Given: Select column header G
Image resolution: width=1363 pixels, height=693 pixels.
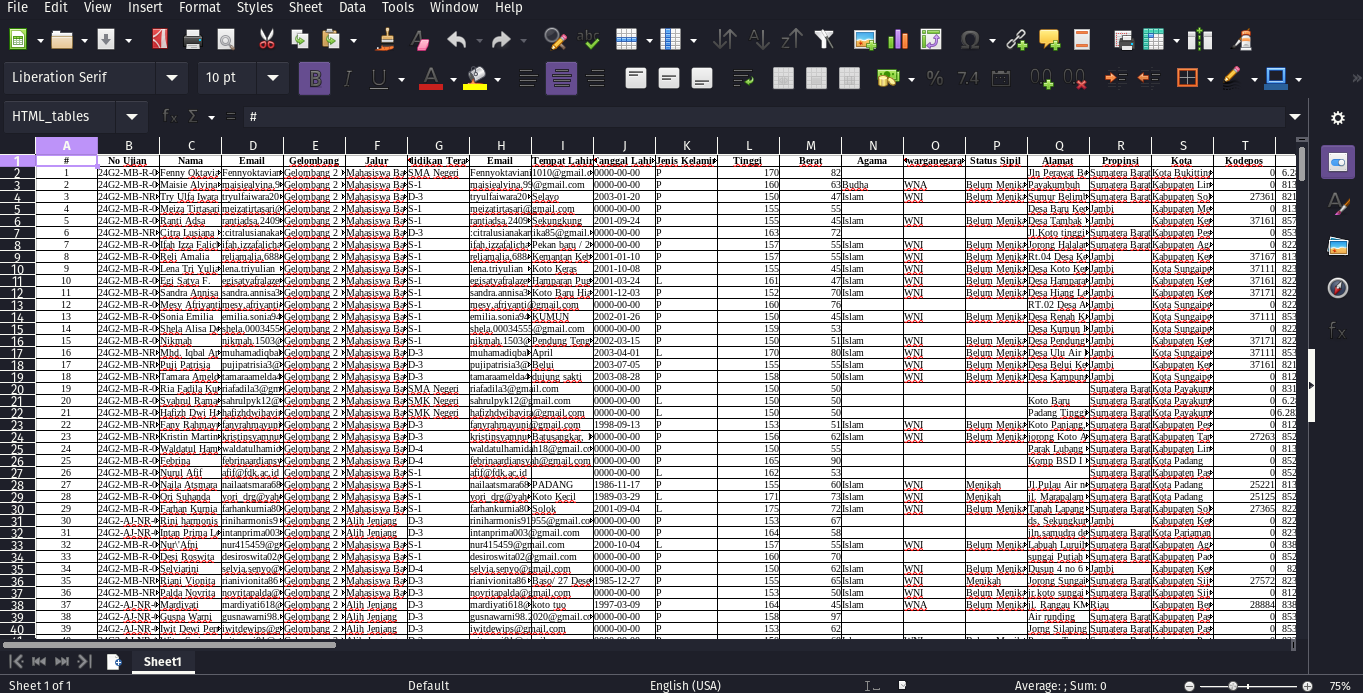Looking at the screenshot, I should pos(438,146).
